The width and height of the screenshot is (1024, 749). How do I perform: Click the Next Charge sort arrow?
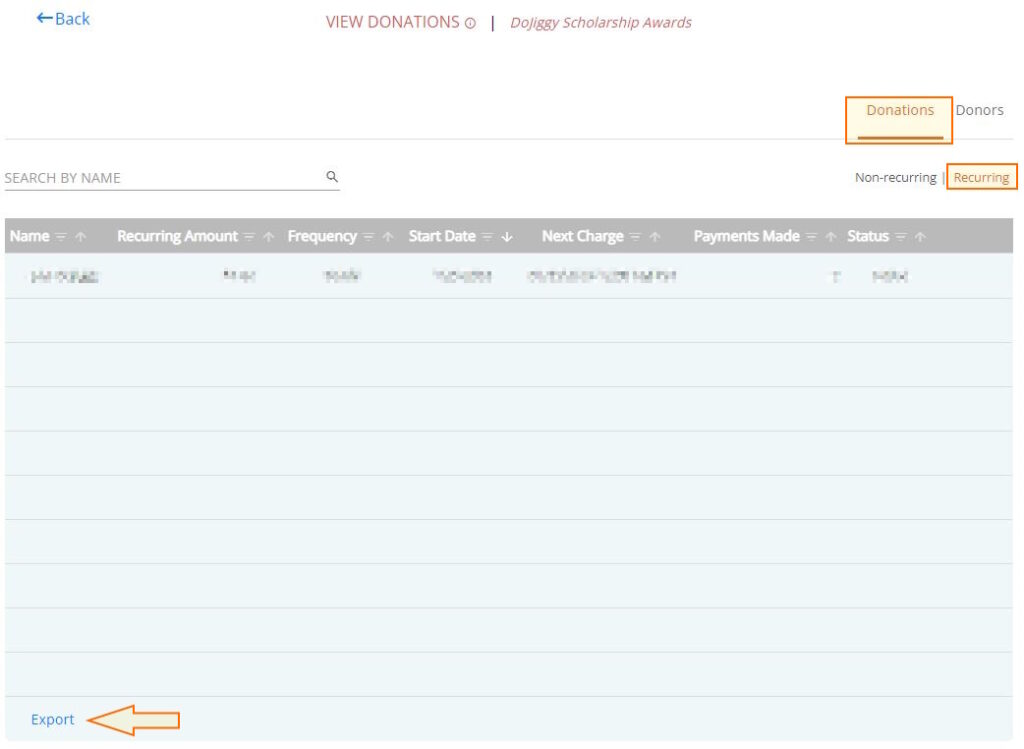[653, 236]
